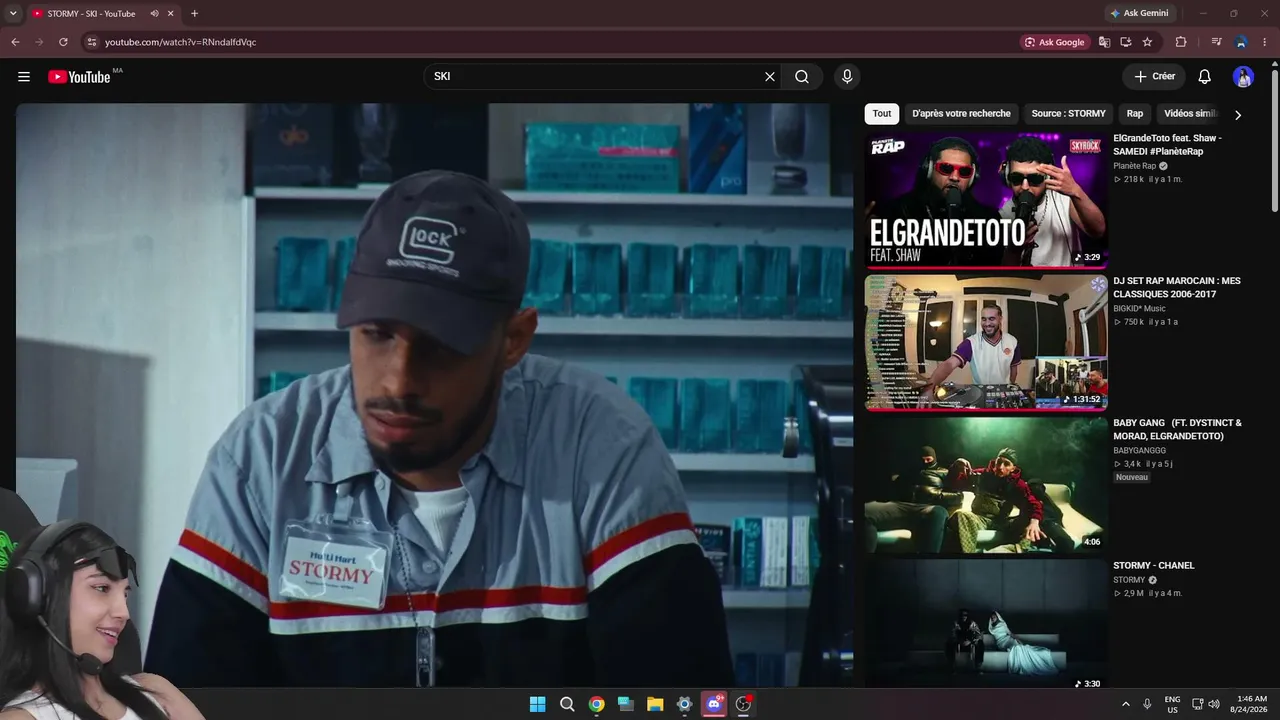Open the volume and network flyout
This screenshot has width=1280, height=720.
point(1206,704)
